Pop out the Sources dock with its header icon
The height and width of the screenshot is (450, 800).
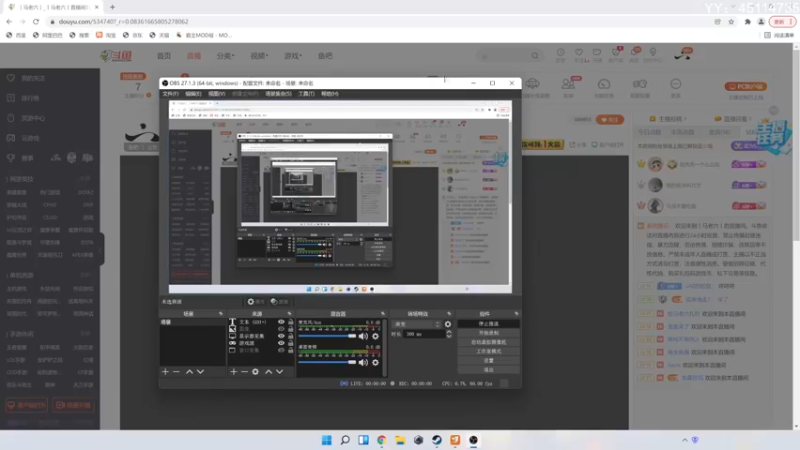[x=289, y=314]
